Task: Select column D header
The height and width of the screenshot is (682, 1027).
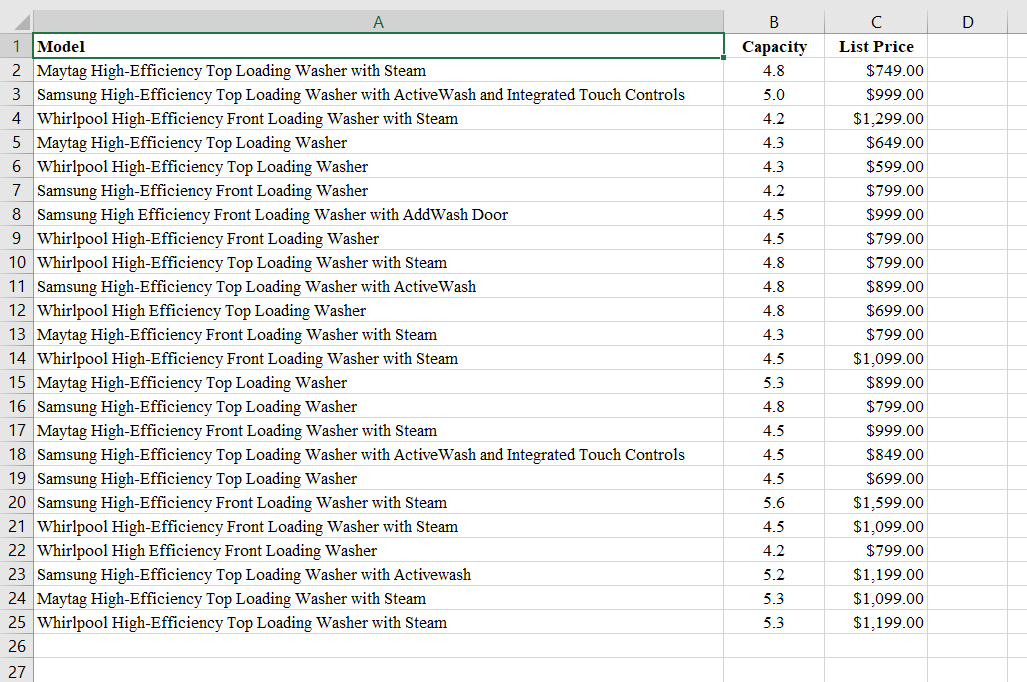Action: (x=967, y=22)
